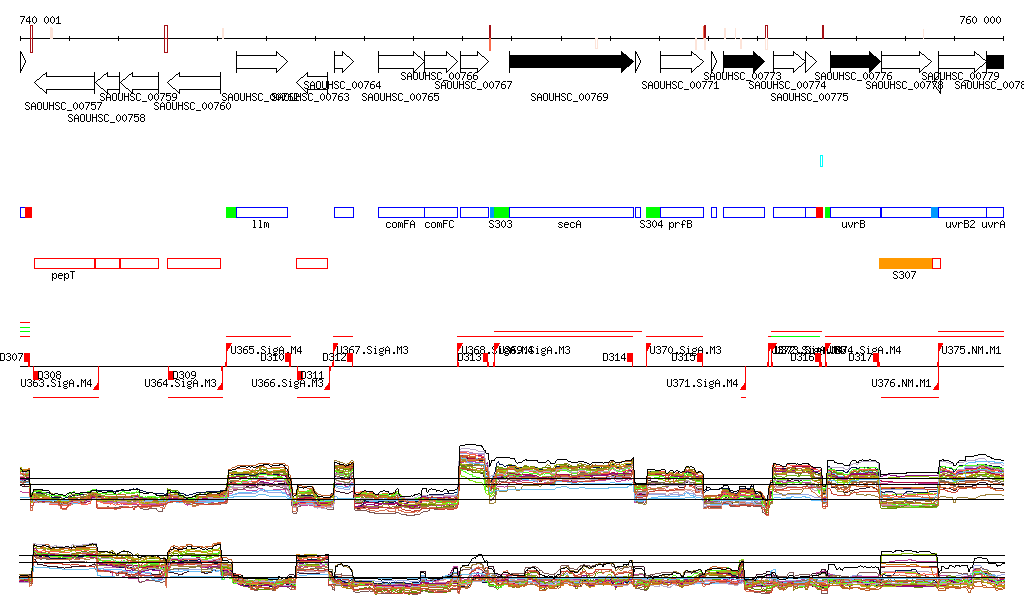Select the U363.SigA.M4 promoter label
The width and height of the screenshot is (1024, 611).
(x=56, y=383)
